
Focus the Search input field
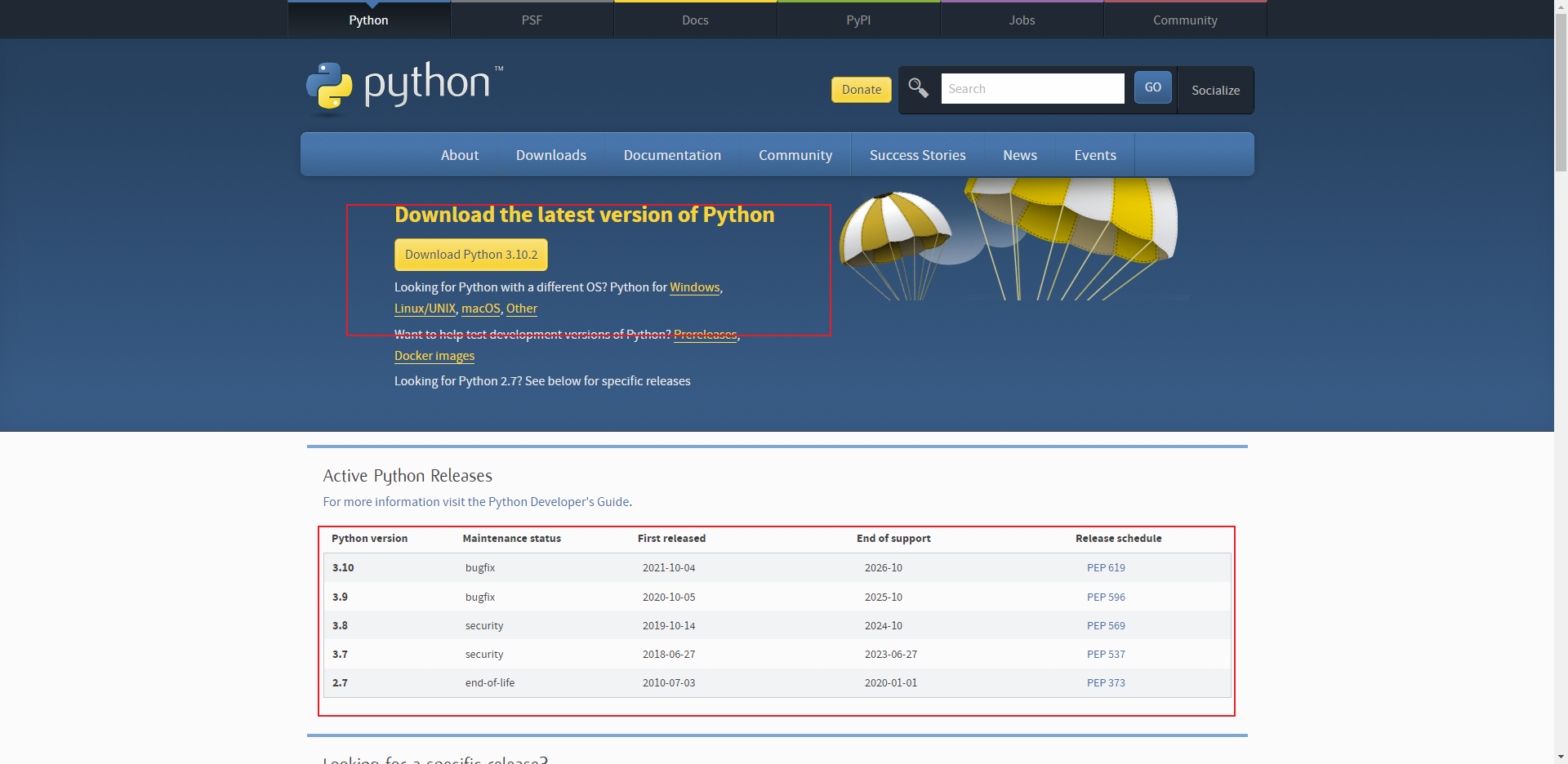1032,88
